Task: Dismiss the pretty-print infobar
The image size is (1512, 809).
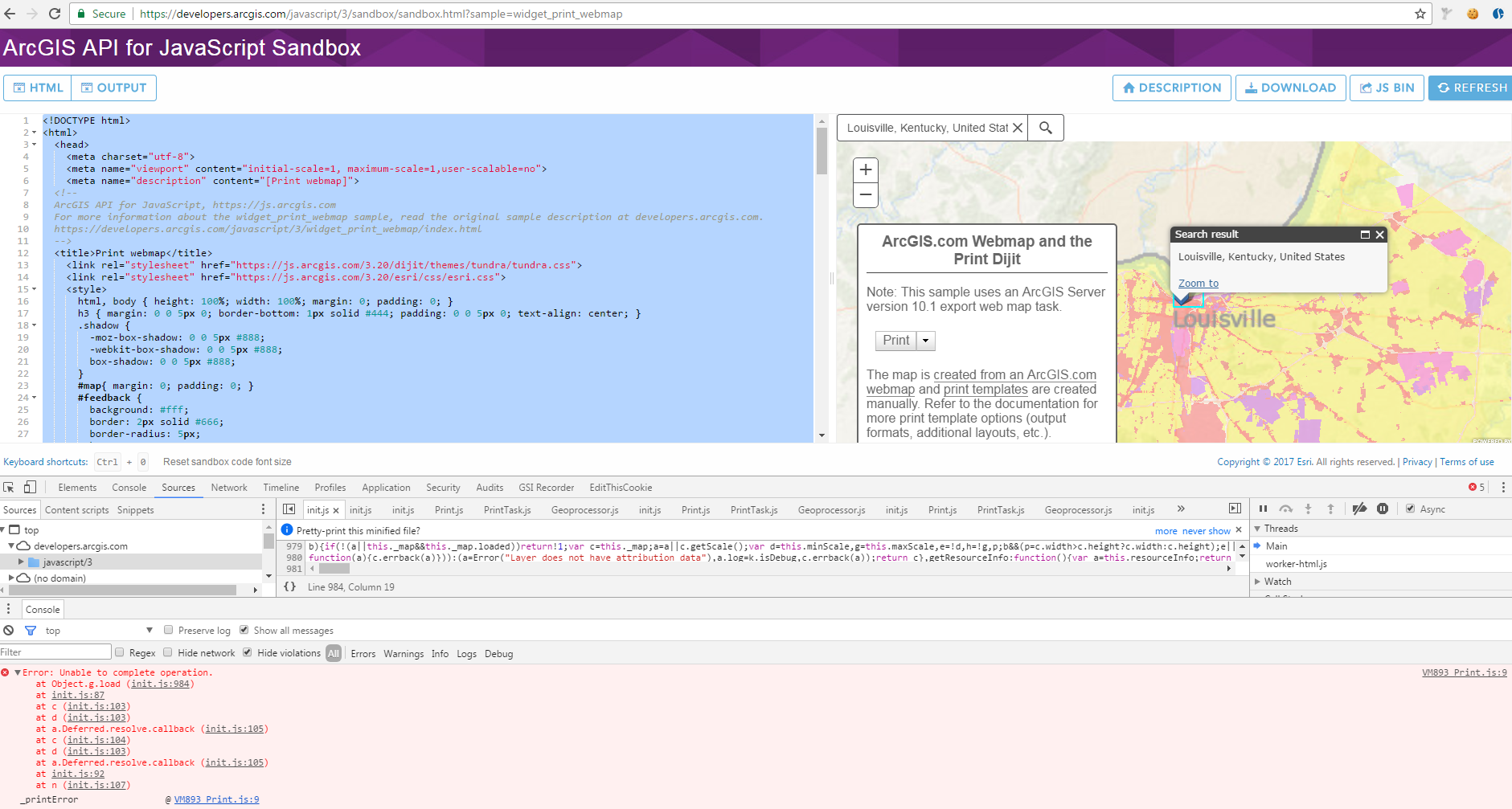Action: coord(1239,530)
